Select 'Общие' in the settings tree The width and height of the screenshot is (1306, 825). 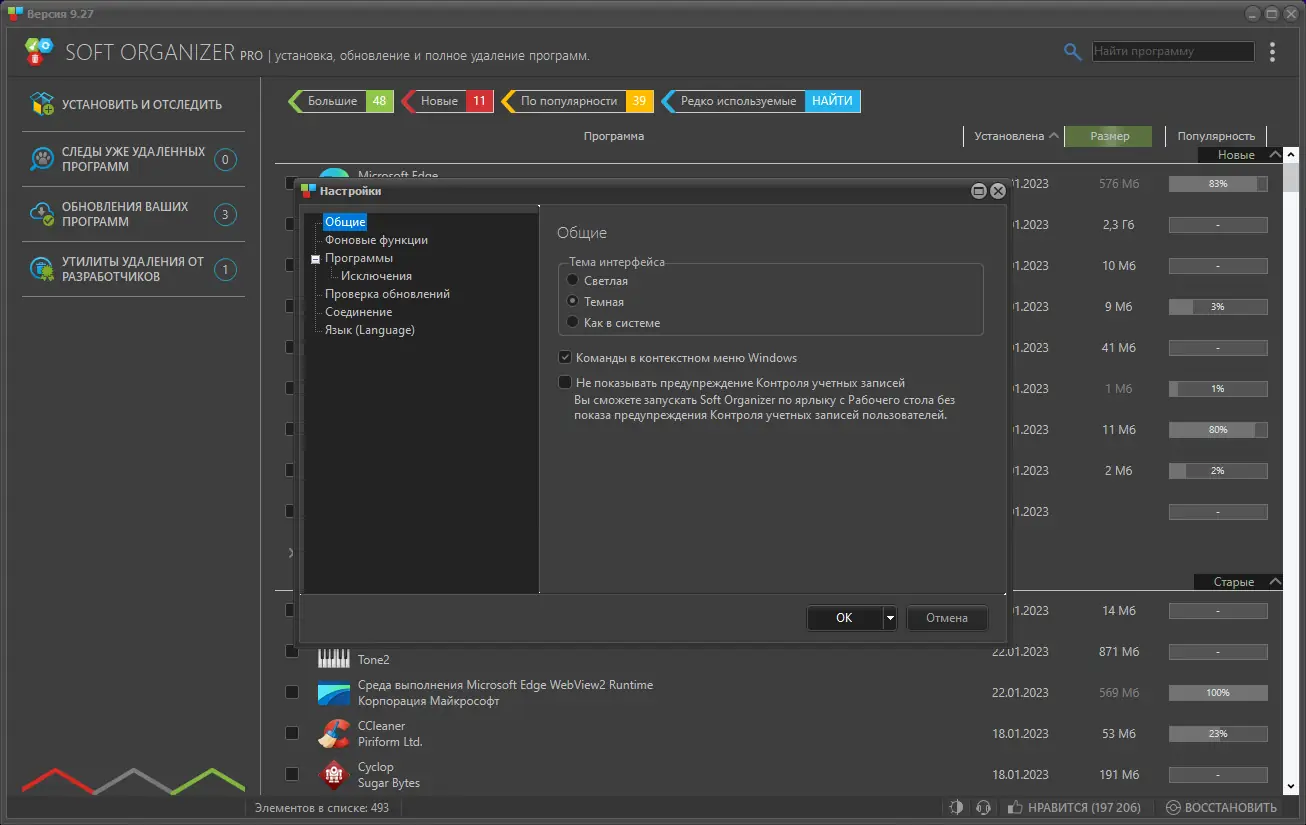pos(345,222)
